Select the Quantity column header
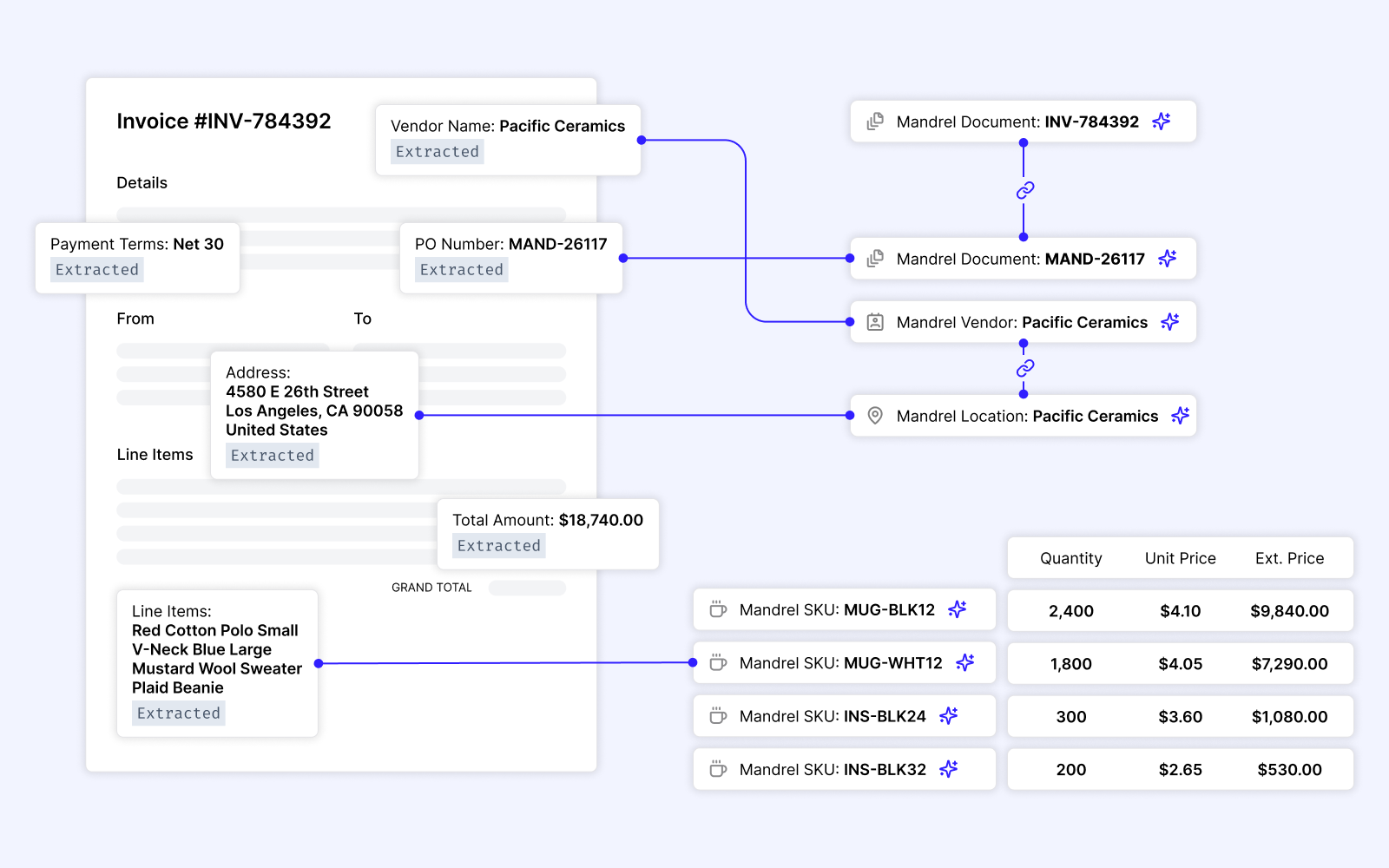The image size is (1389, 868). [x=1070, y=558]
